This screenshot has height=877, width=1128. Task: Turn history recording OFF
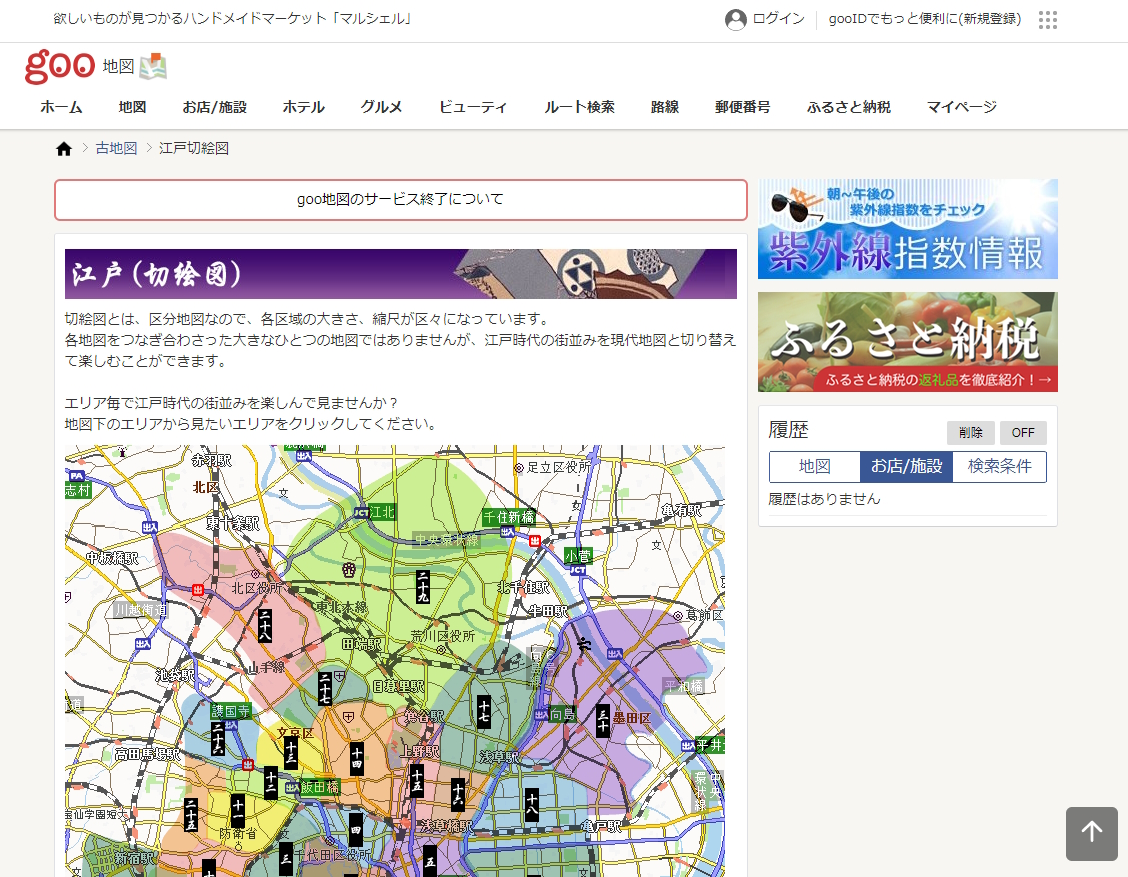(1023, 432)
